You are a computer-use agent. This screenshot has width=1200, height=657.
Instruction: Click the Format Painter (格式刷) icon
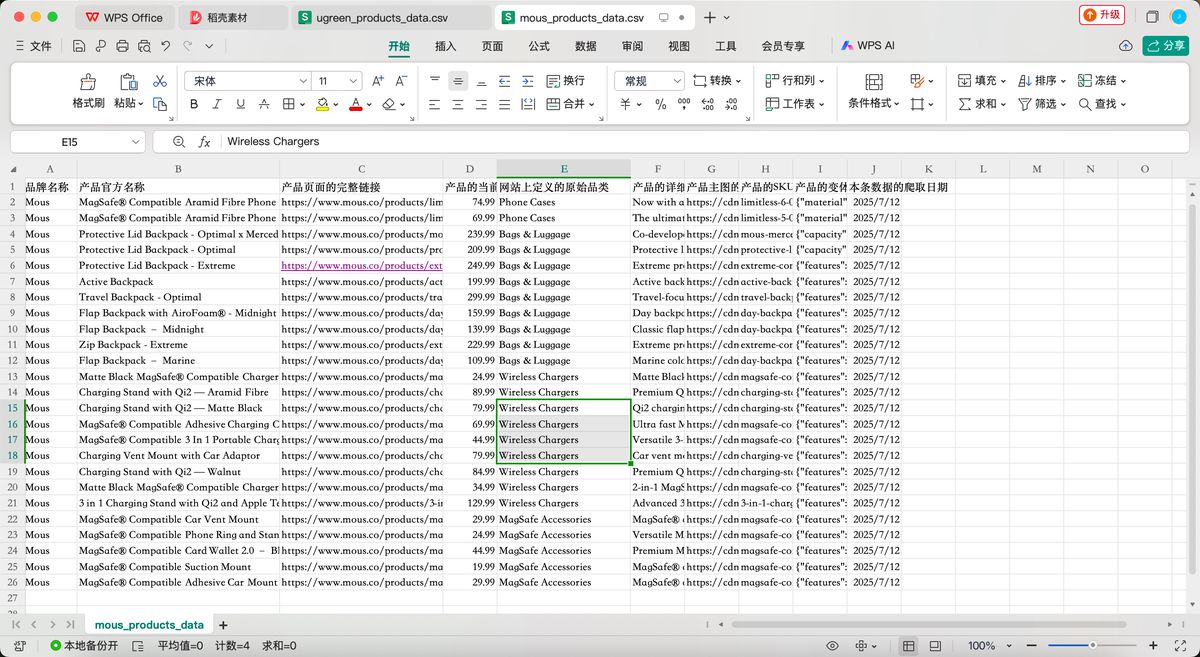(88, 83)
